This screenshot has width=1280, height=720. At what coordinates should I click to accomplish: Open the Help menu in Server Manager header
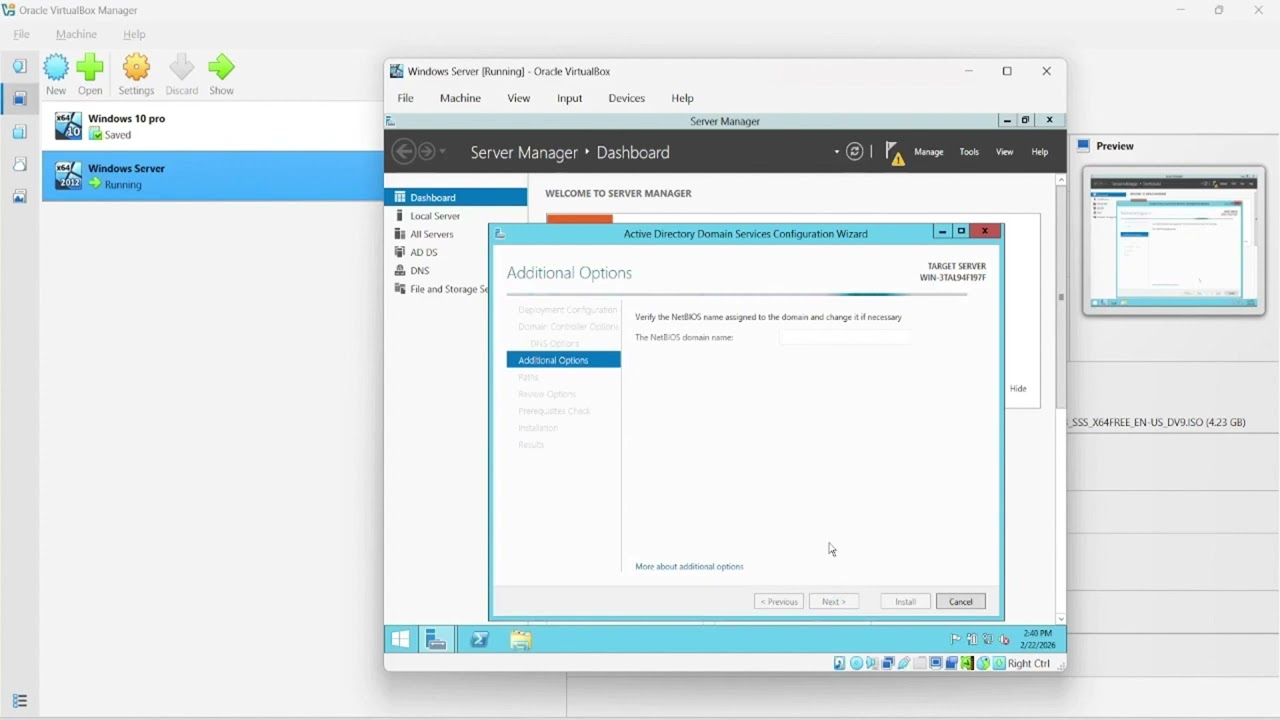(x=1040, y=152)
